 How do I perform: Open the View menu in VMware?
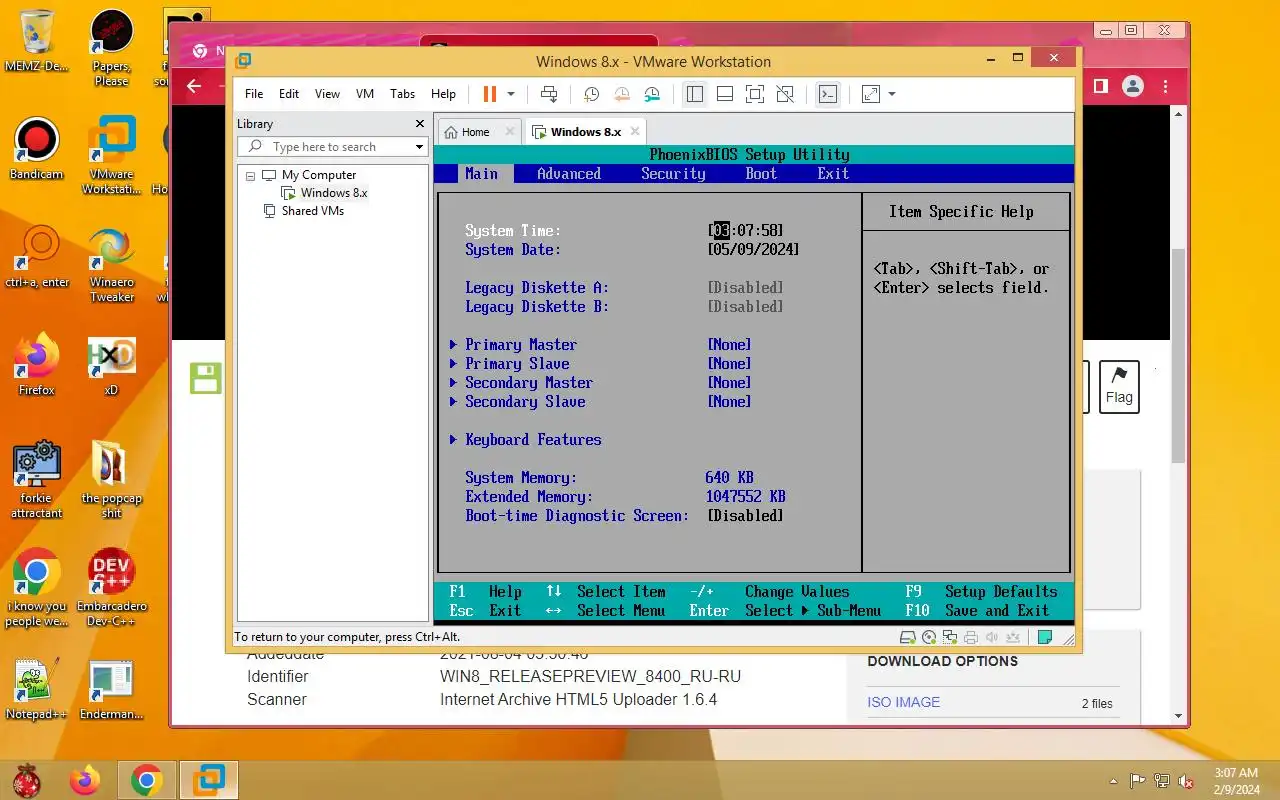(327, 94)
